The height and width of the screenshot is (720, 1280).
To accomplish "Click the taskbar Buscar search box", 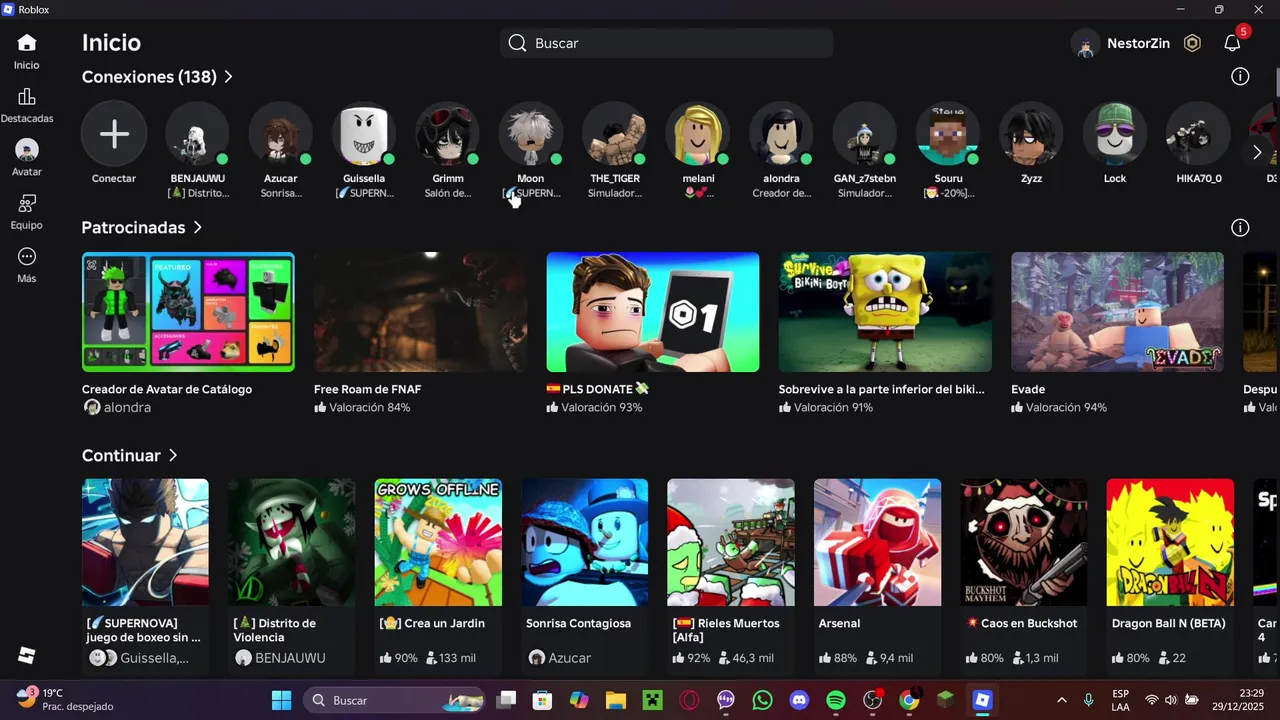I will (394, 700).
